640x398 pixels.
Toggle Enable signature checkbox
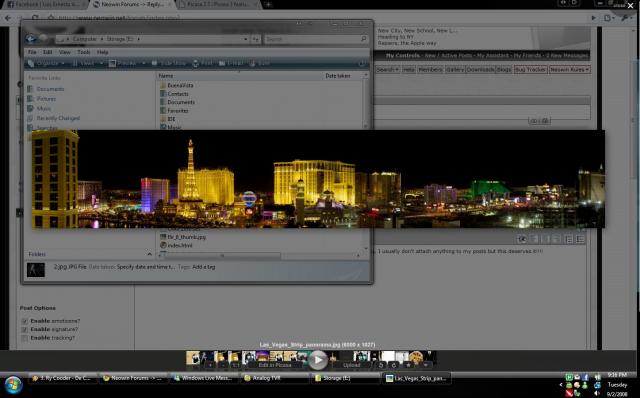(x=24, y=329)
